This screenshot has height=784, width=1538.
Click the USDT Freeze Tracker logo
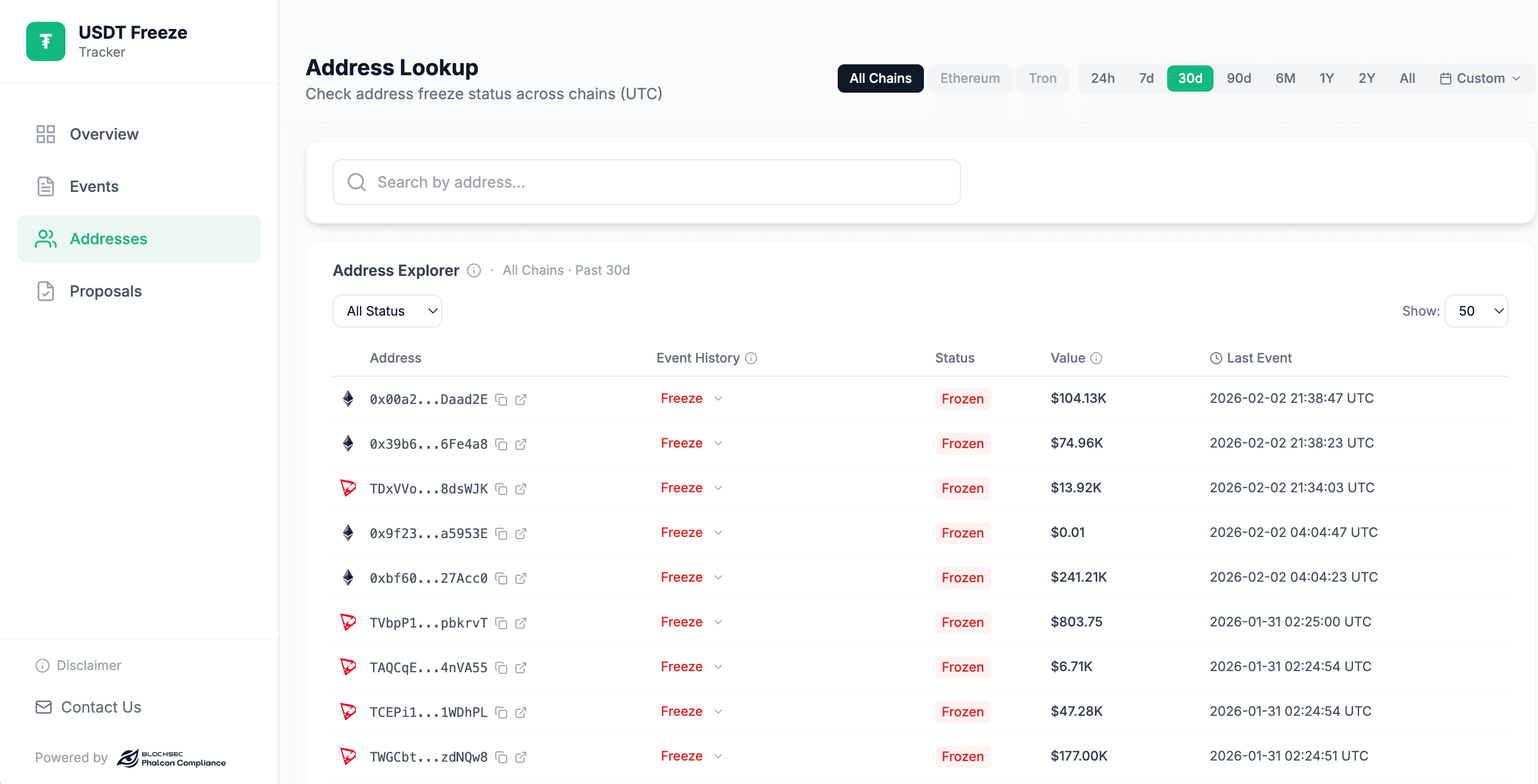pos(45,41)
